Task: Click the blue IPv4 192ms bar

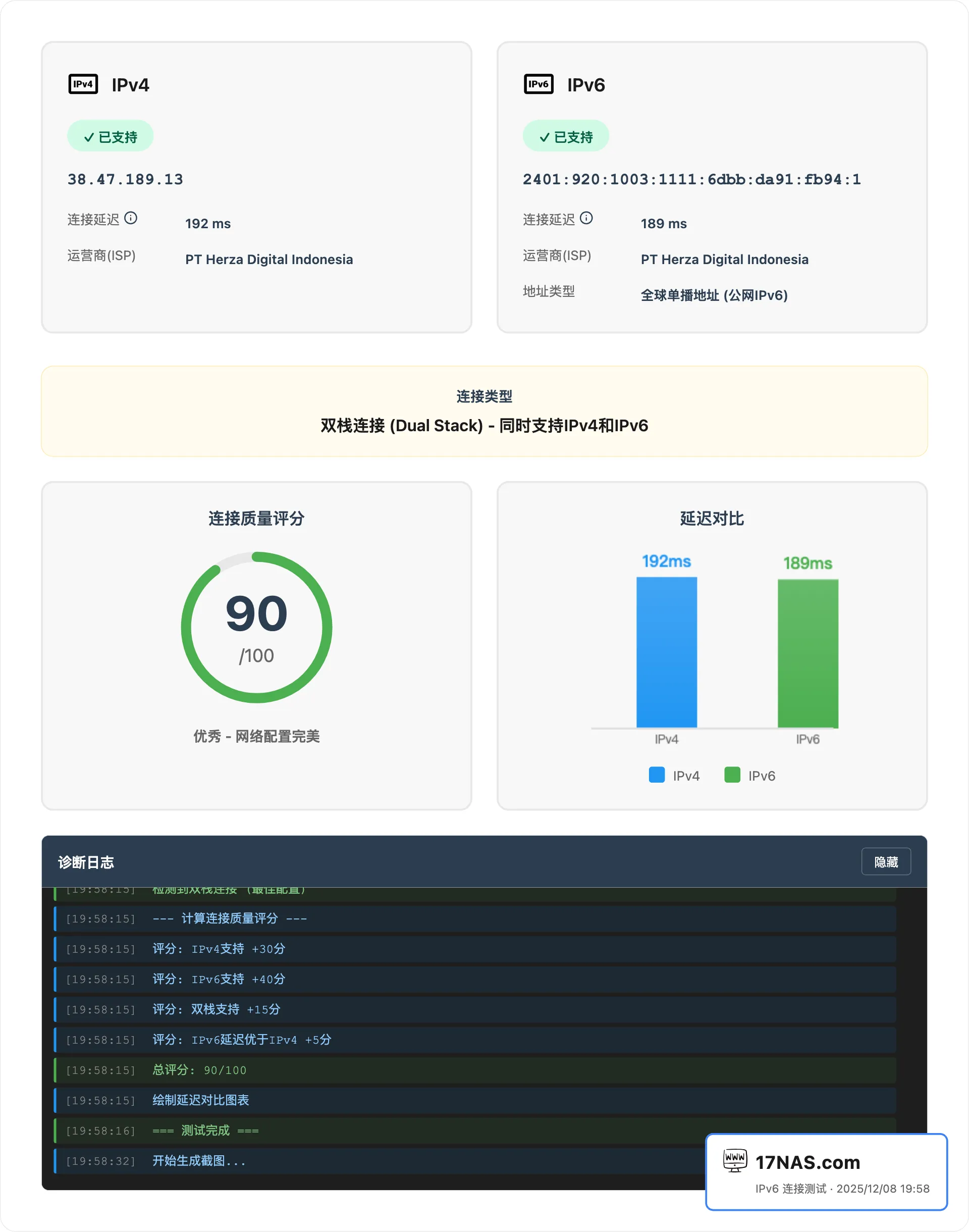Action: pos(667,652)
